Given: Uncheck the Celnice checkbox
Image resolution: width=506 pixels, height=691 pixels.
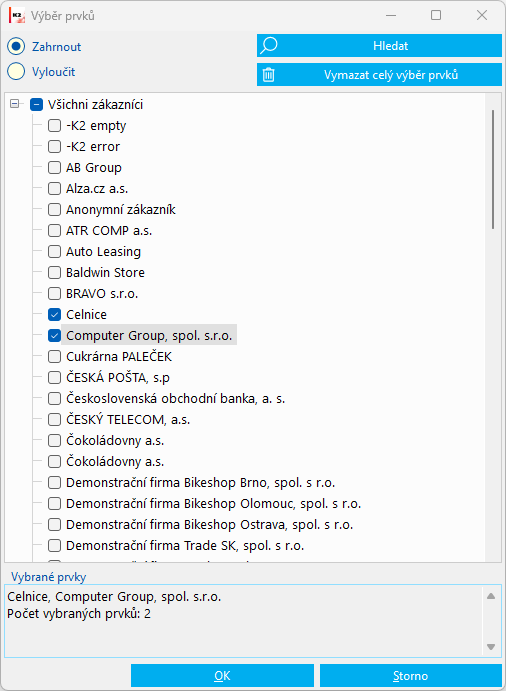Looking at the screenshot, I should pyautogui.click(x=54, y=315).
